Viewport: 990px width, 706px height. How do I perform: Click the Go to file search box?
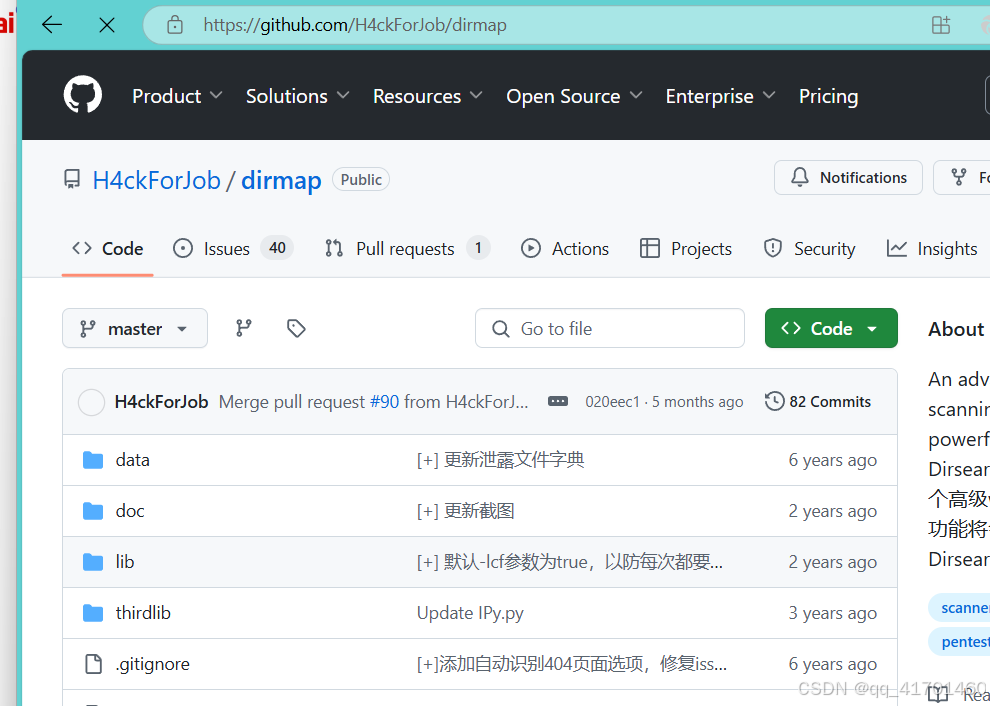610,328
